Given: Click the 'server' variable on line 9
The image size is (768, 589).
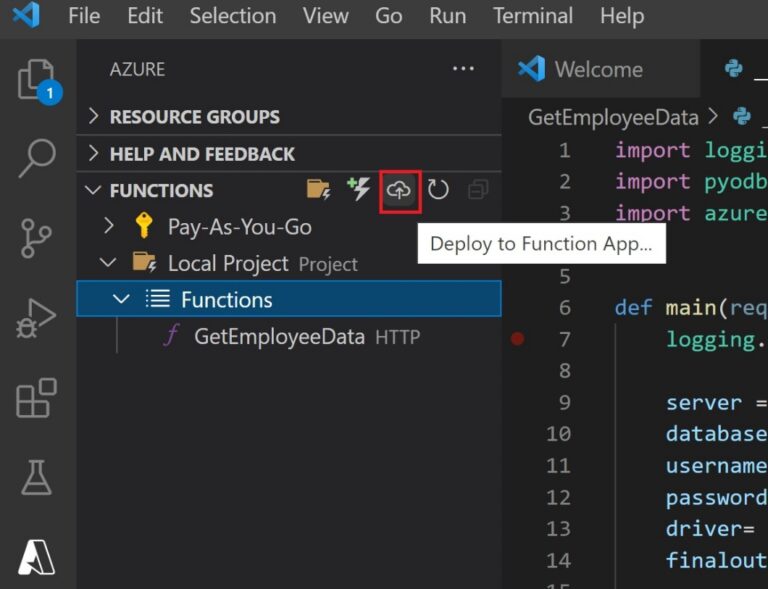Looking at the screenshot, I should coord(703,403).
